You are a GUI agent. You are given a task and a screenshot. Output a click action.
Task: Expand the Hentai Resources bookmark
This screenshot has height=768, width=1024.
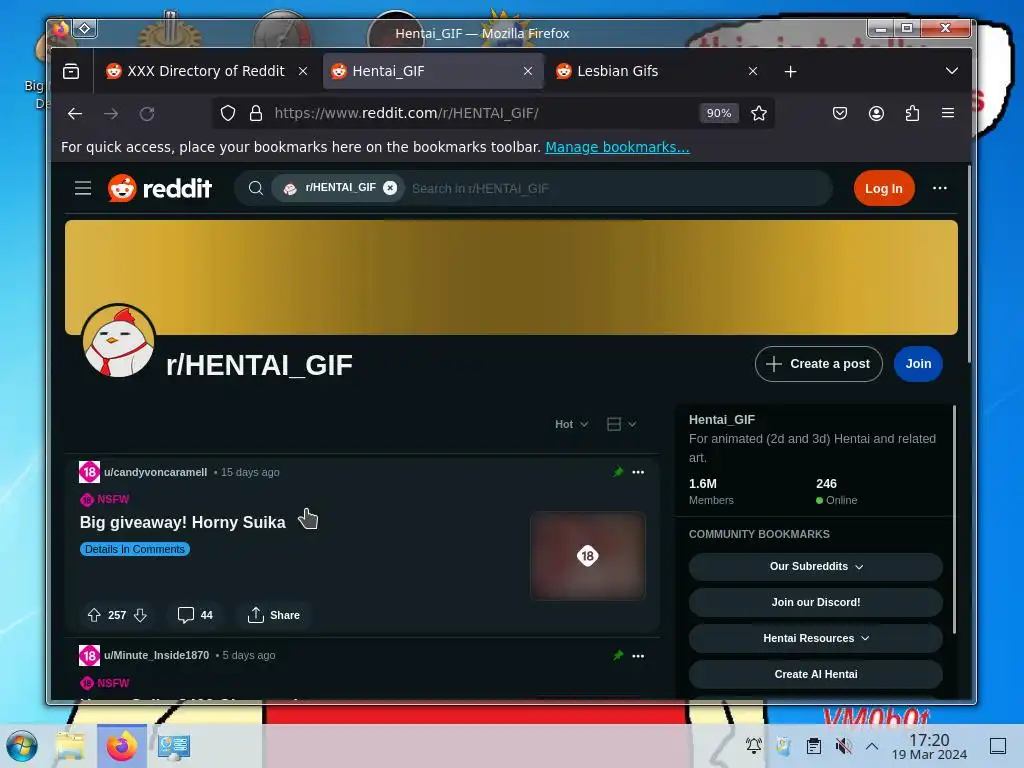[x=816, y=639]
